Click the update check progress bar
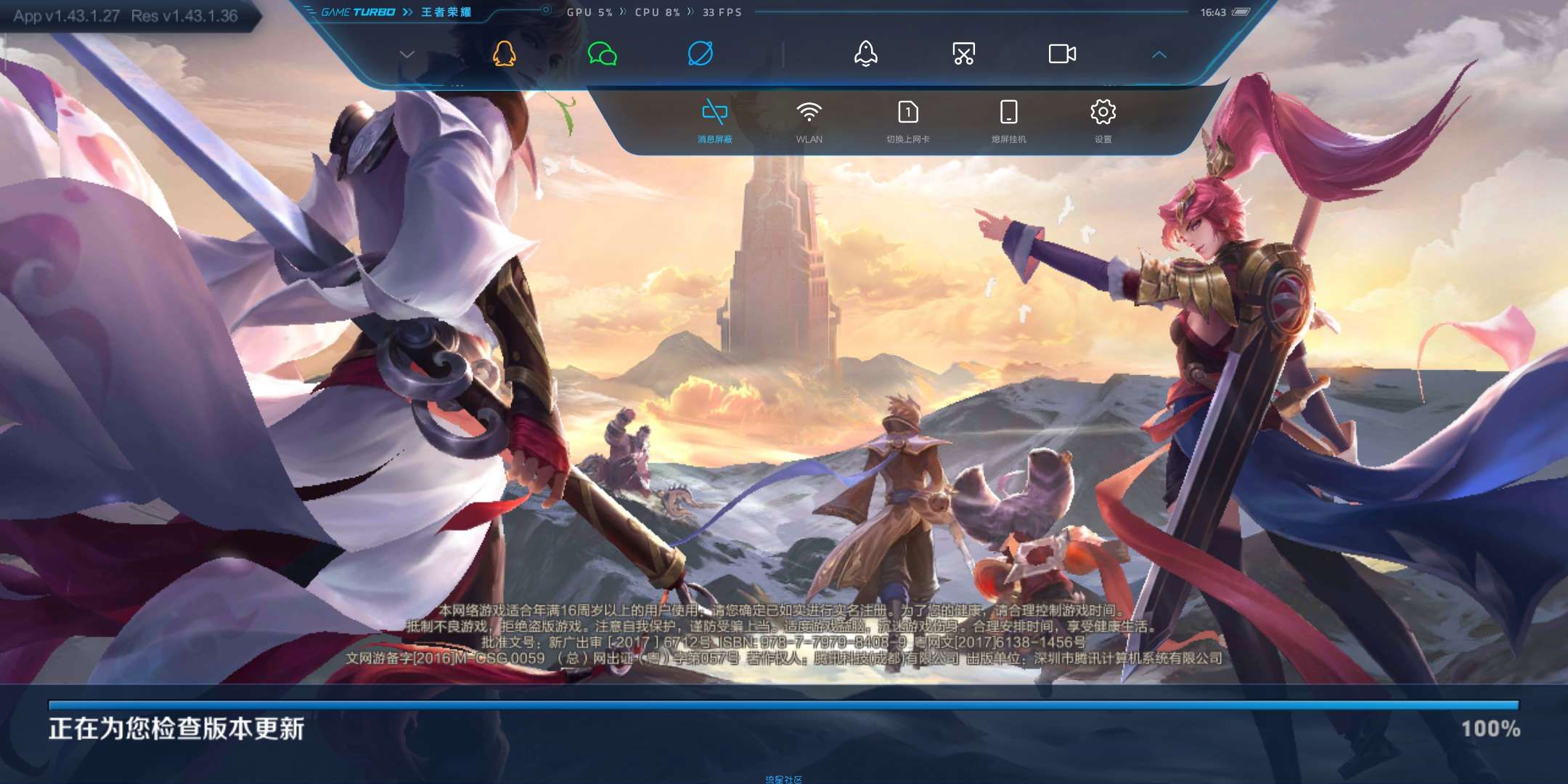Image resolution: width=1568 pixels, height=784 pixels. pos(783,705)
